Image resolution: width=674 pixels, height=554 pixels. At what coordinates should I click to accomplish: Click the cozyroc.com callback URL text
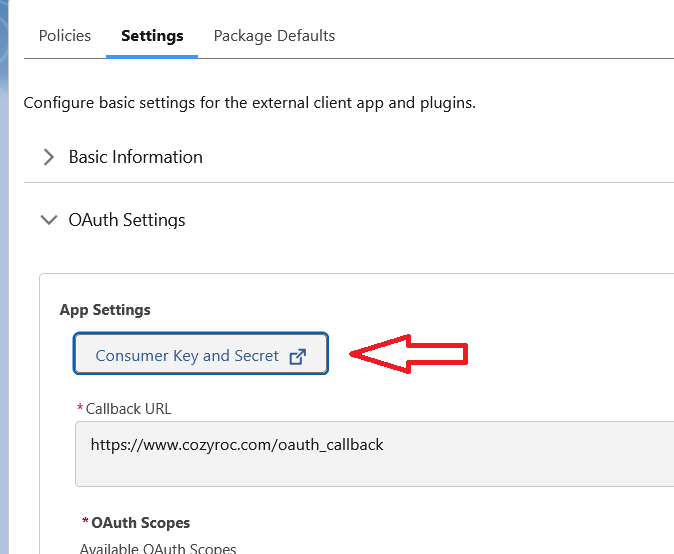pyautogui.click(x=237, y=444)
